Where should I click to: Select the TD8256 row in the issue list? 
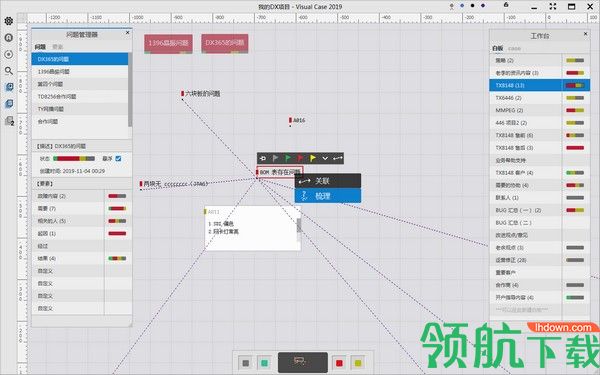(x=80, y=96)
